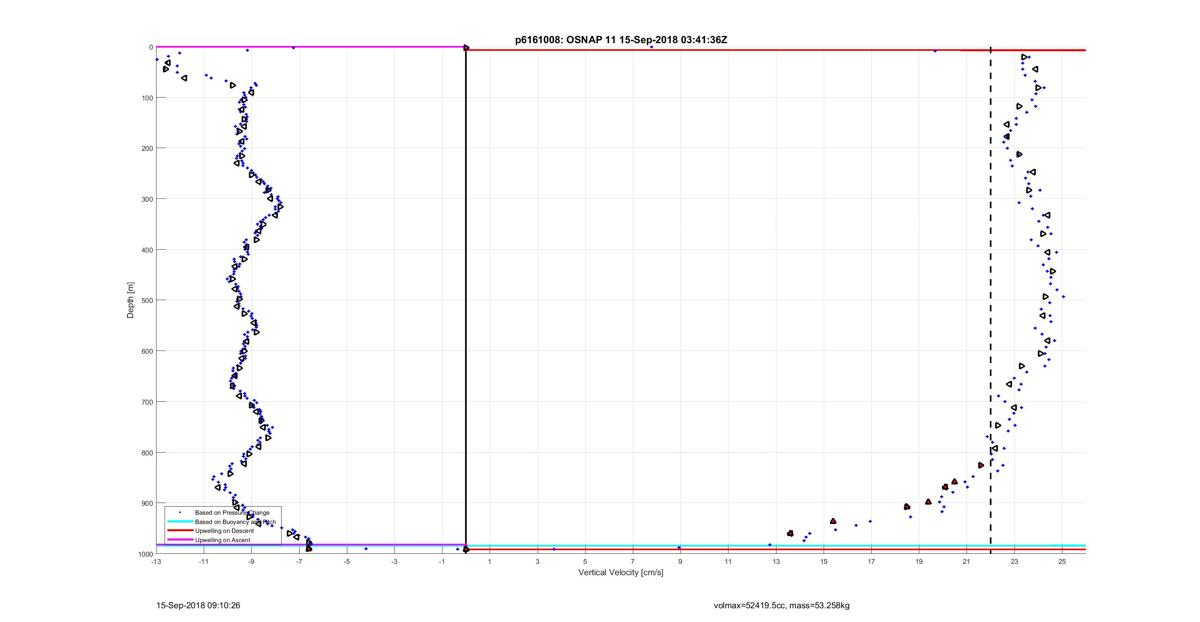Click the velocity axis tick label '13'

[776, 562]
